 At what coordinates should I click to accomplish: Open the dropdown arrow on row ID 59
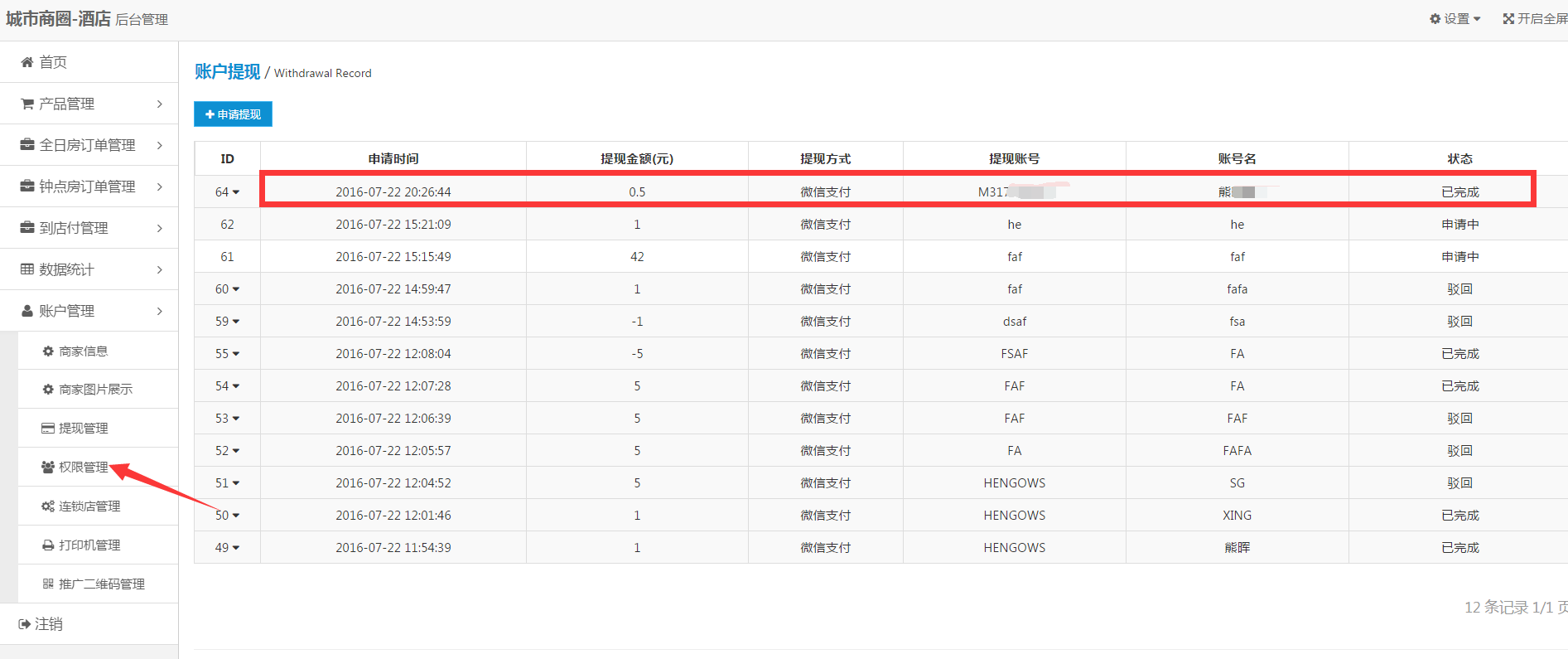[236, 322]
